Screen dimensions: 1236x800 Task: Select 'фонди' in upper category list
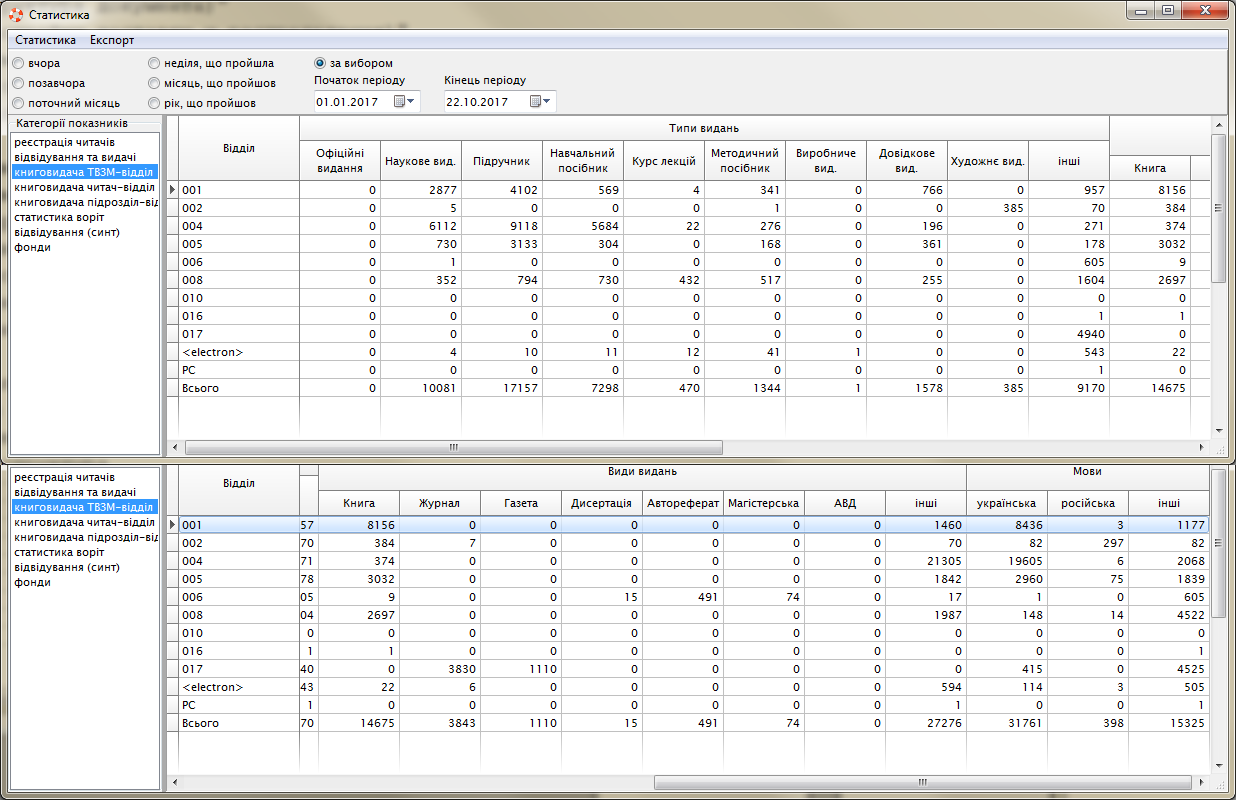tap(32, 247)
